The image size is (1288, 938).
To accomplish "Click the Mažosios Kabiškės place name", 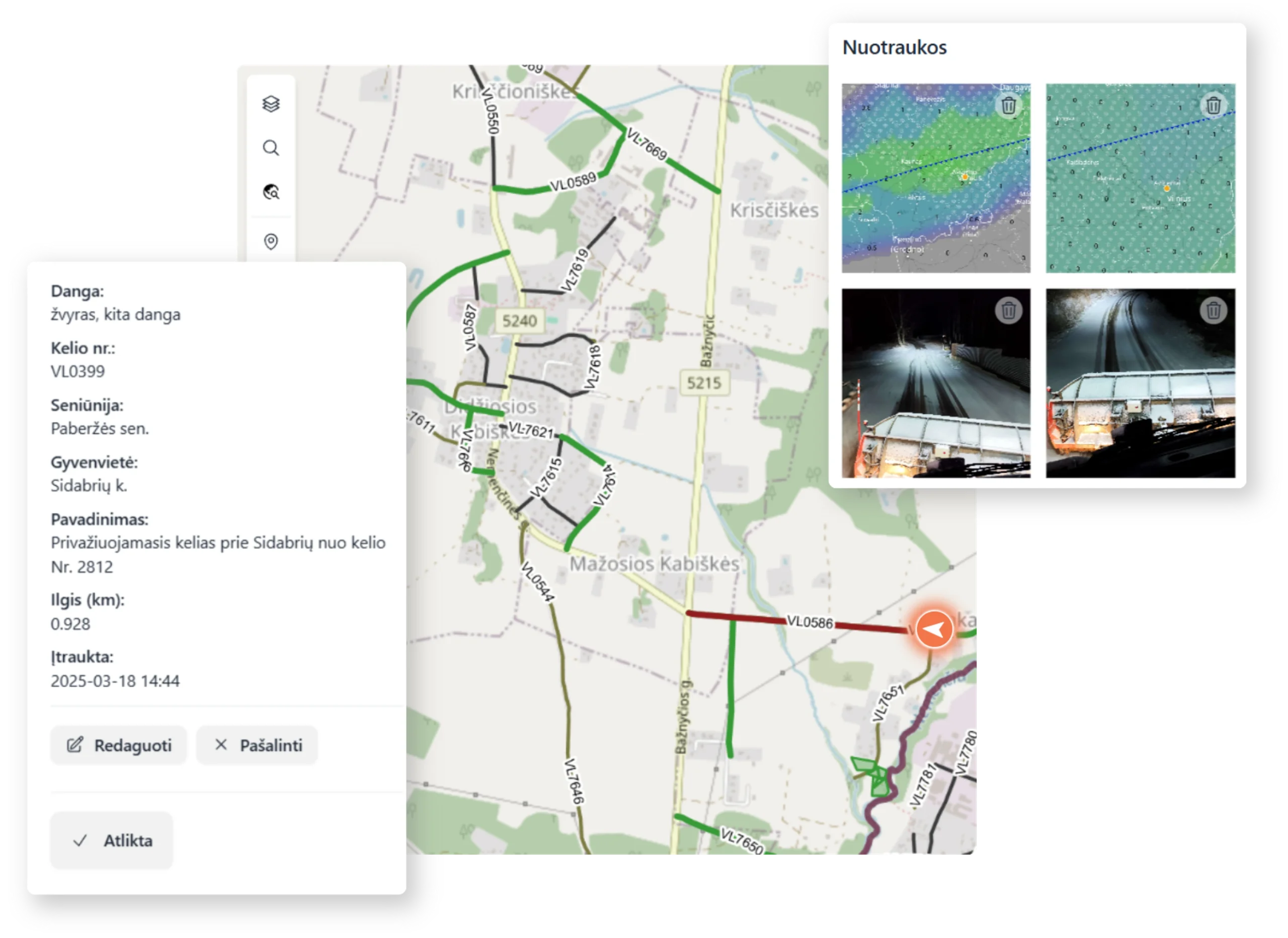I will (x=654, y=564).
